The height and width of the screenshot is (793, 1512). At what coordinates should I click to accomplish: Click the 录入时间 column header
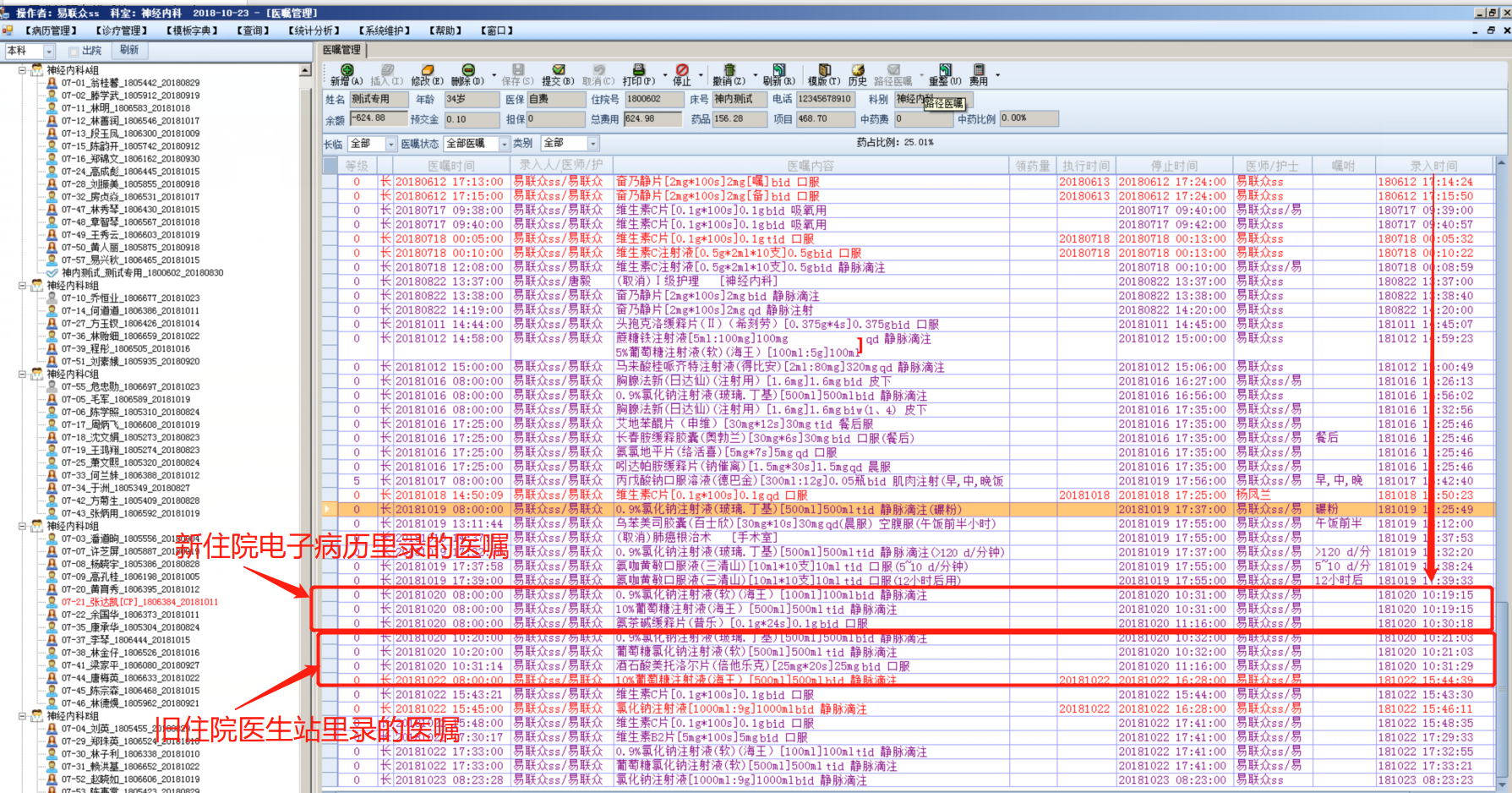pyautogui.click(x=1433, y=166)
